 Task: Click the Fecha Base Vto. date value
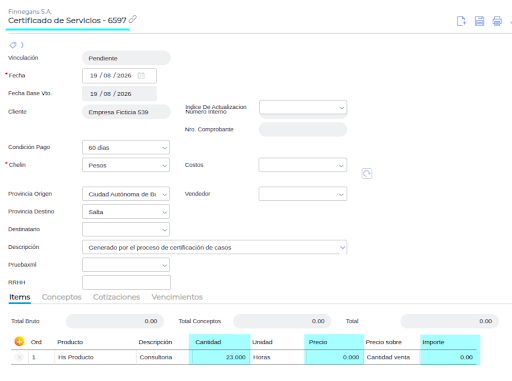[x=119, y=94]
